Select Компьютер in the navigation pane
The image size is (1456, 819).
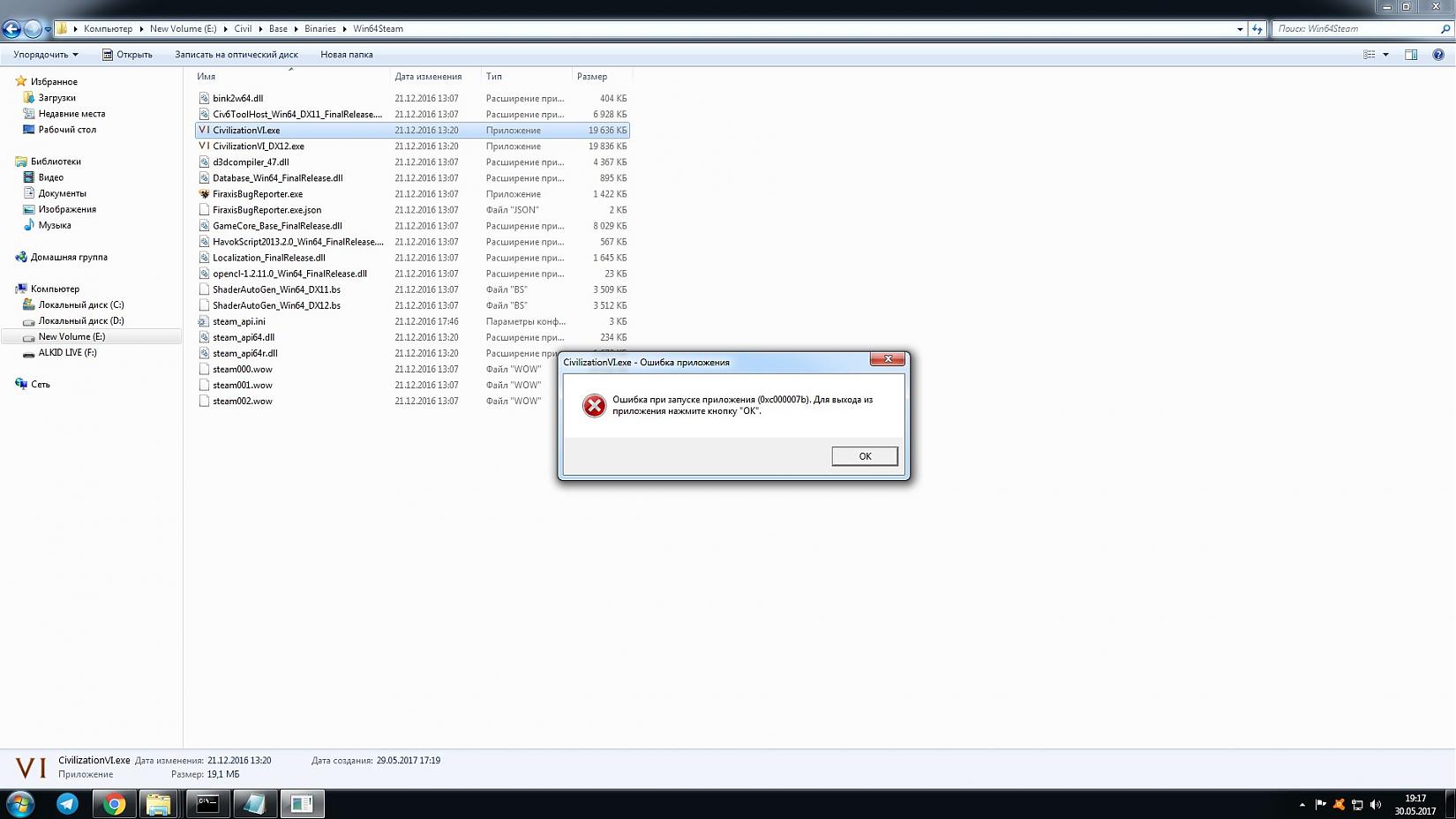55,289
